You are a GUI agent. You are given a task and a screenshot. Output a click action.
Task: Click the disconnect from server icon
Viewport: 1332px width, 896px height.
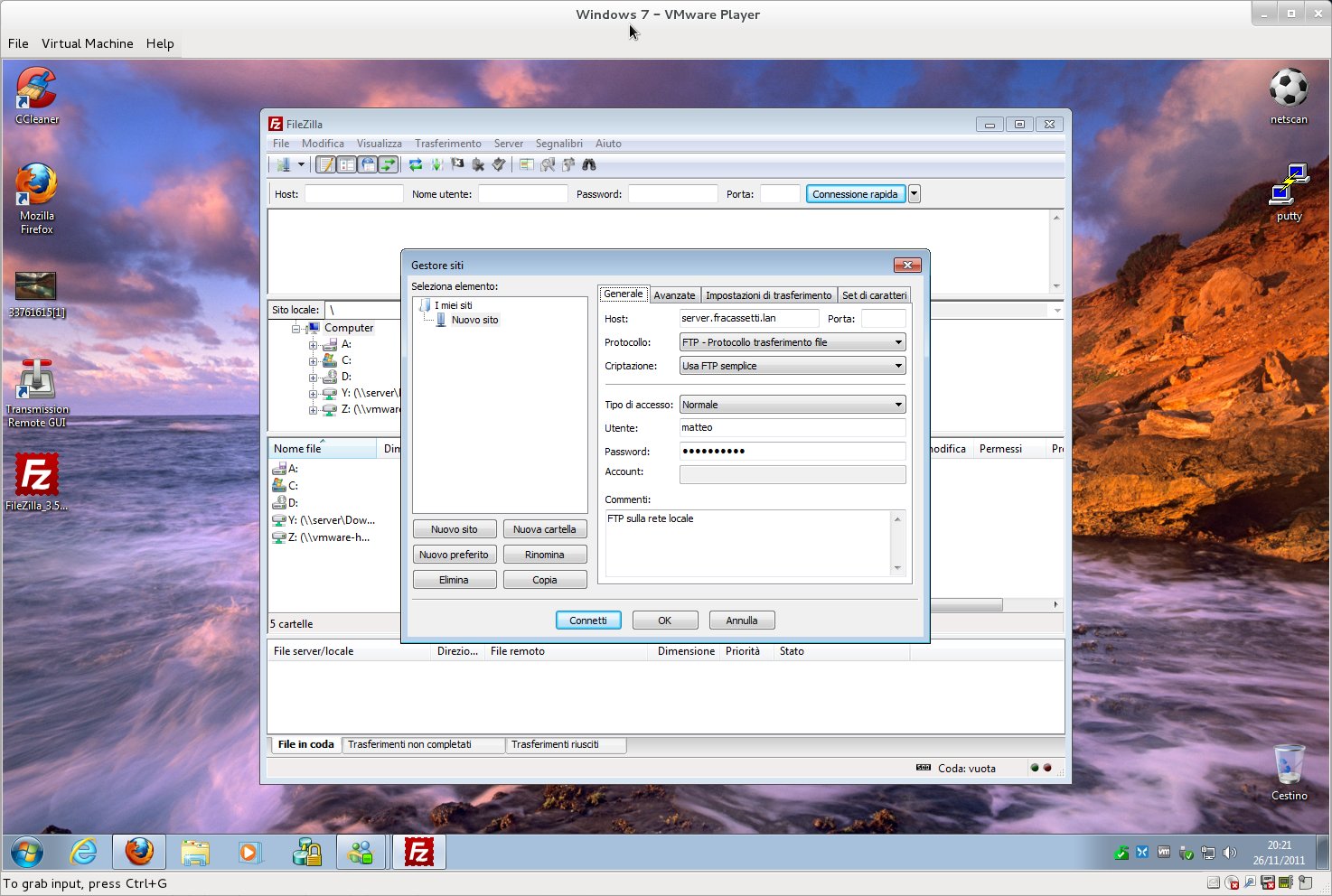478,164
